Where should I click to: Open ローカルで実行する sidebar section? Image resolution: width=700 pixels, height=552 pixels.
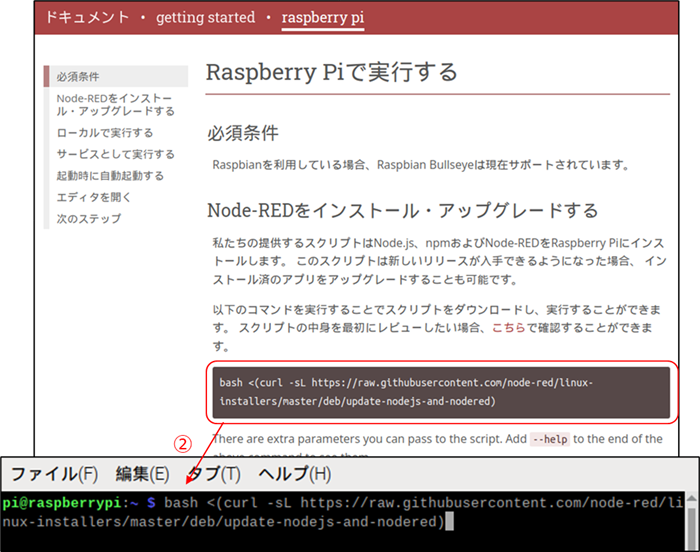point(105,133)
